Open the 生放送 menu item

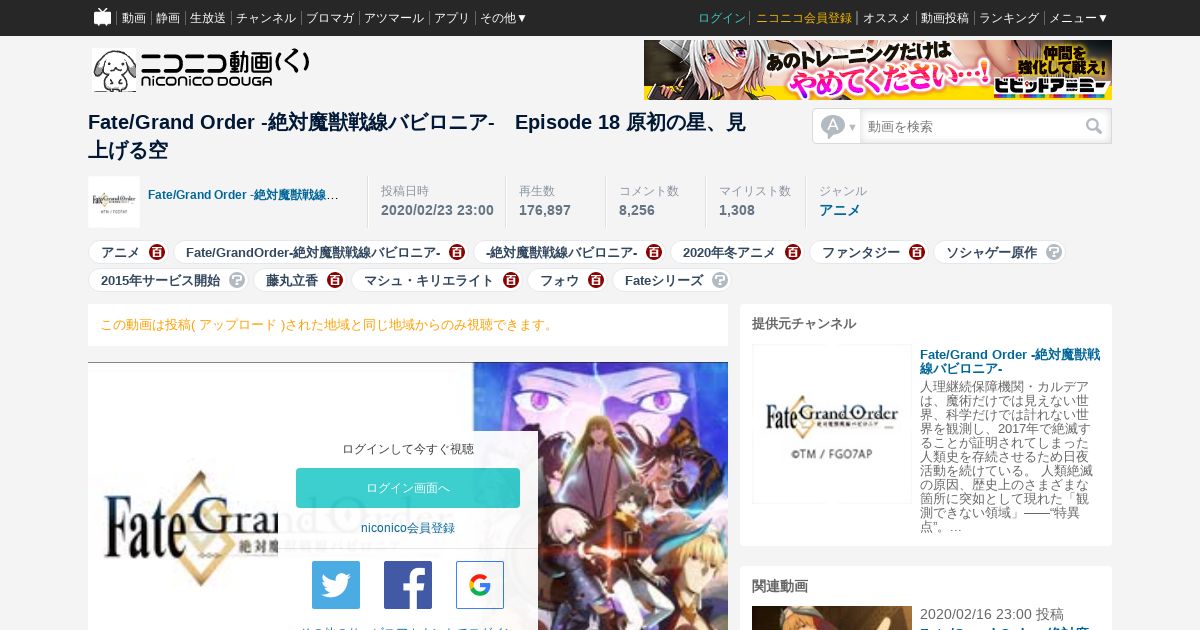click(208, 18)
